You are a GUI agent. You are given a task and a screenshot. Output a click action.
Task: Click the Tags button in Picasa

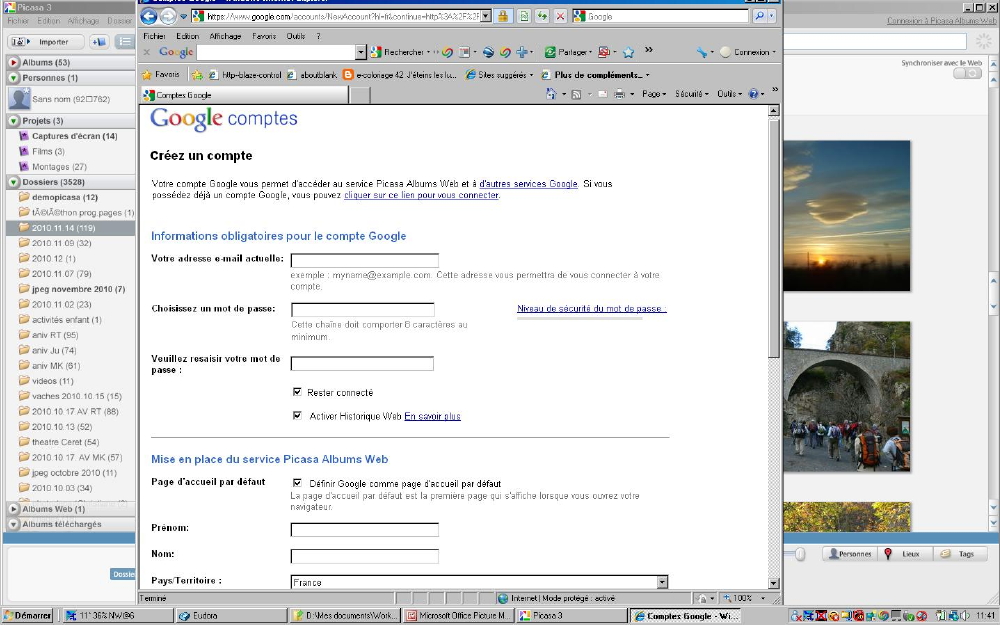960,554
